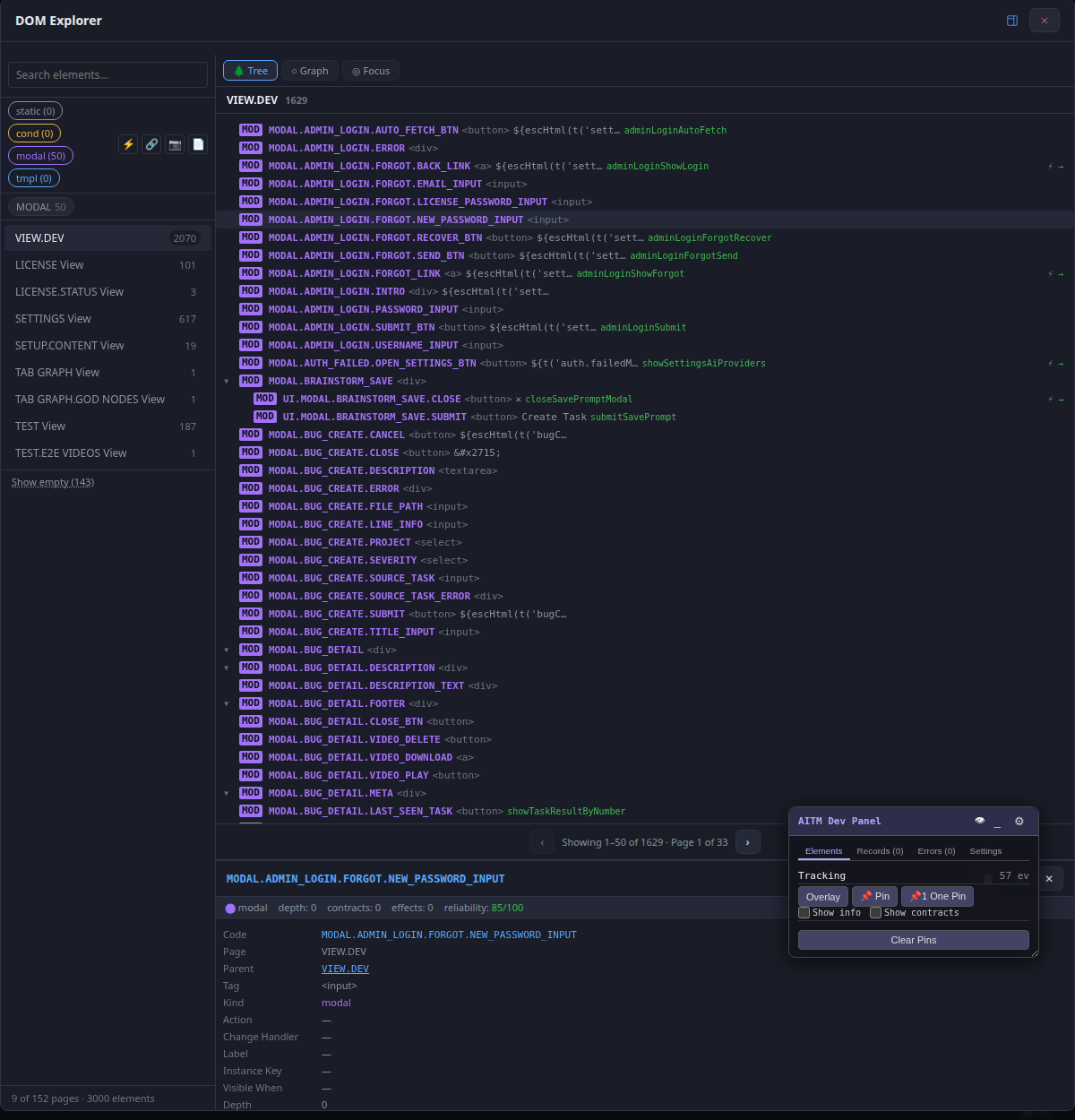This screenshot has width=1075, height=1120.
Task: Click MOD badge of MODAL.BUG_CREATE.CANCEL
Action: pyautogui.click(x=251, y=435)
